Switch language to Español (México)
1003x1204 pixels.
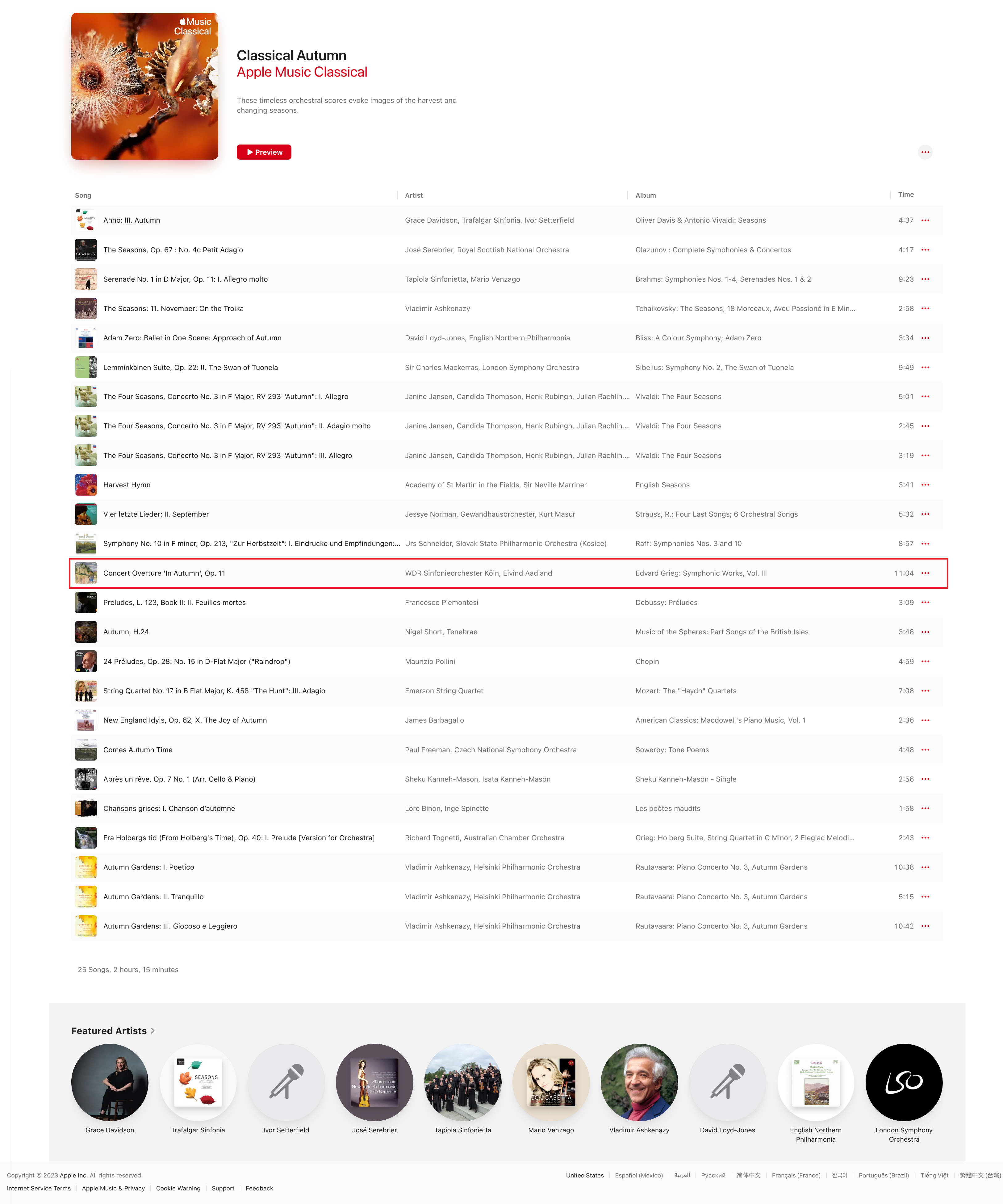(x=638, y=1175)
